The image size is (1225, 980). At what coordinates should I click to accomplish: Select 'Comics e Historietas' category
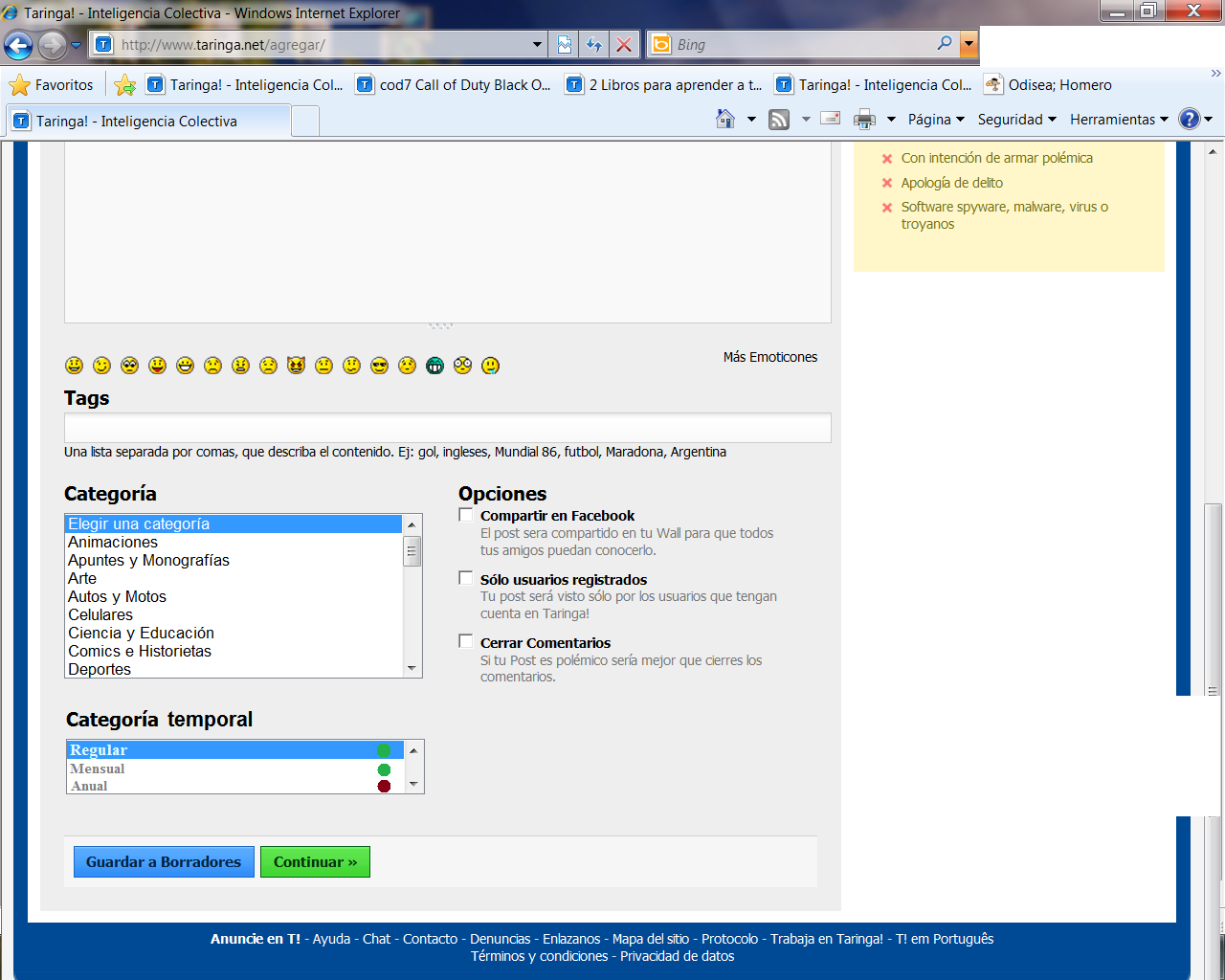(234, 652)
